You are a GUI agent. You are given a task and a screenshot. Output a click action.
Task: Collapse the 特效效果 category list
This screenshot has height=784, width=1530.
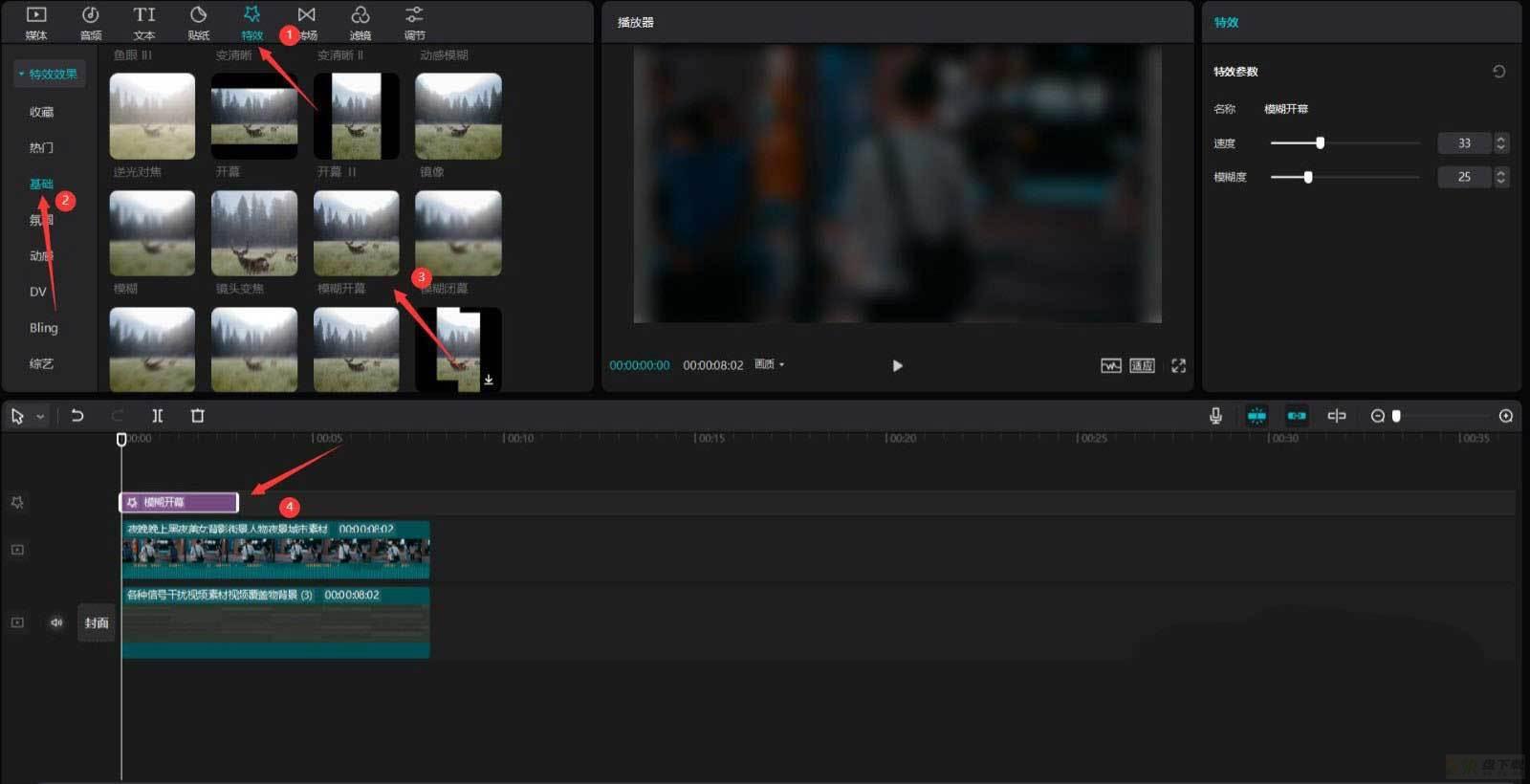pos(49,74)
